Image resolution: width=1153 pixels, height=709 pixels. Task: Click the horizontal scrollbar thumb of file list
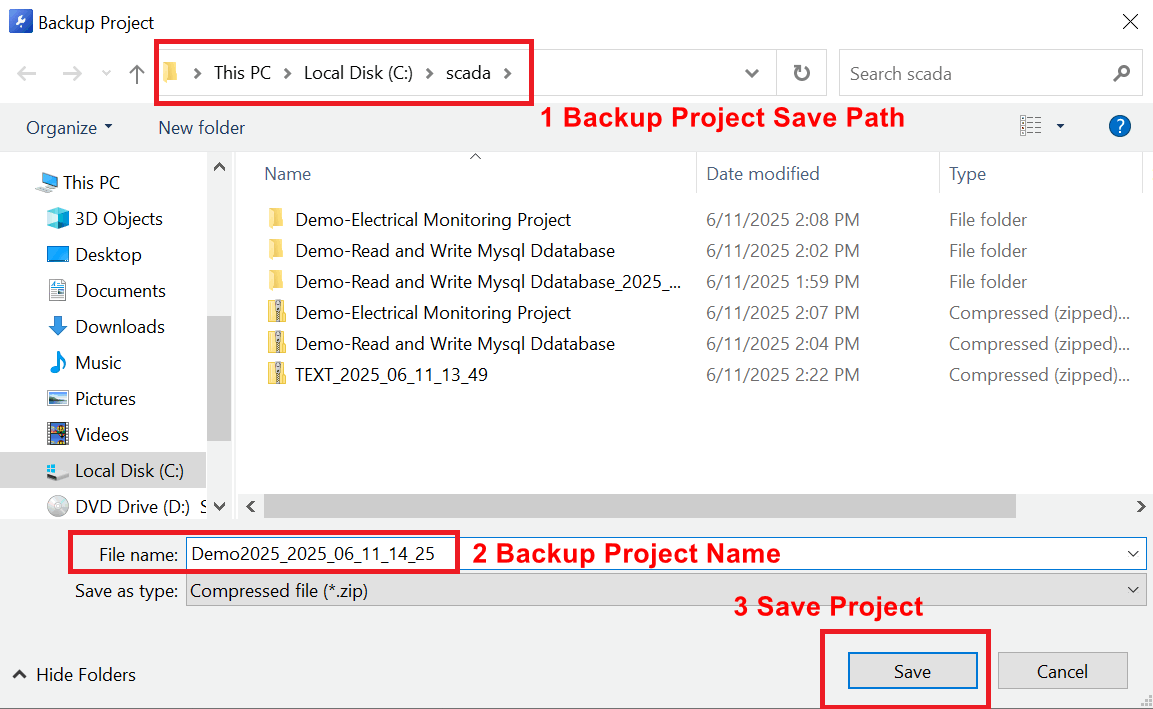tap(640, 507)
